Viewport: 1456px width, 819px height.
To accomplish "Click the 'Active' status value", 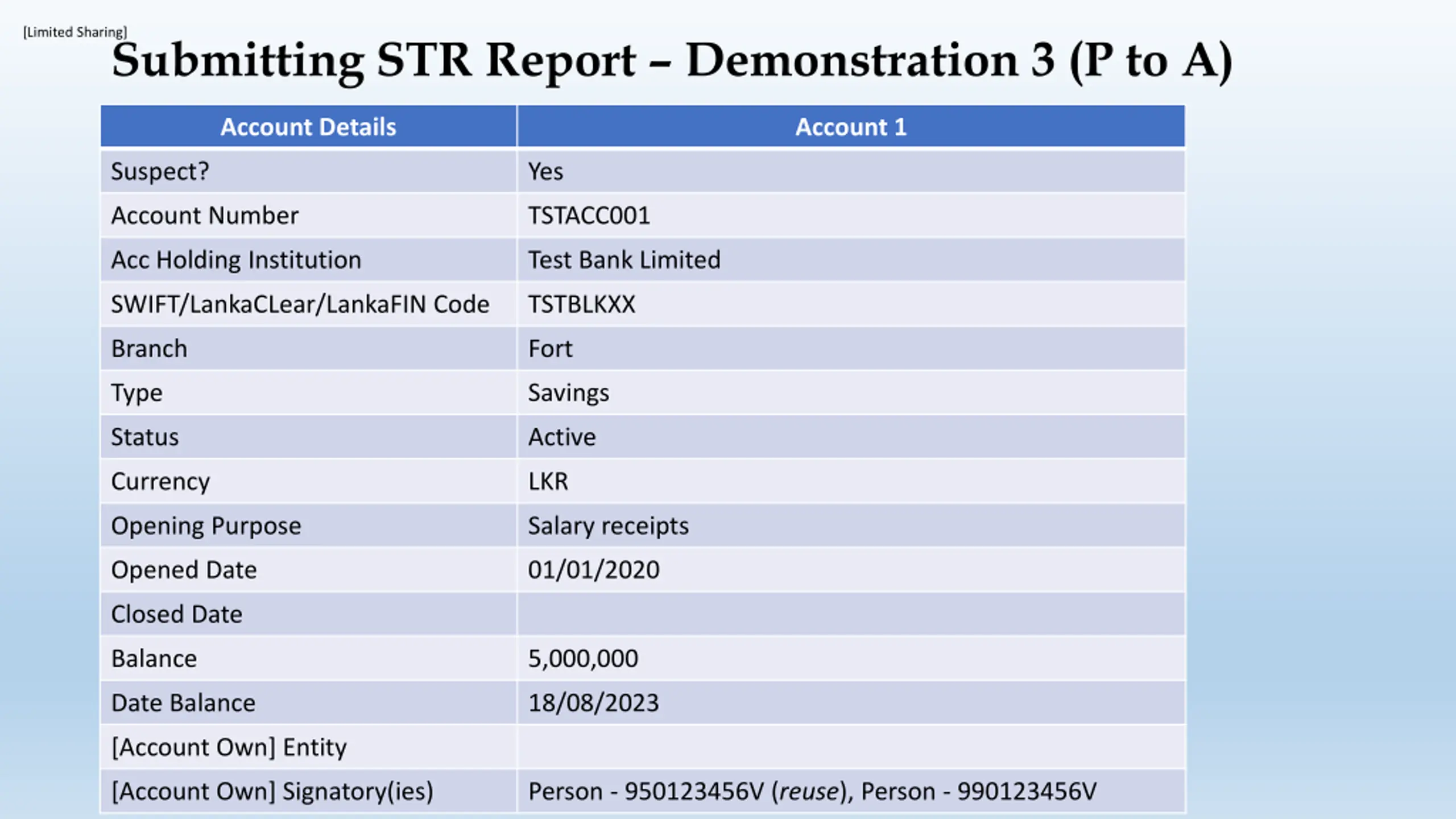I will (562, 437).
